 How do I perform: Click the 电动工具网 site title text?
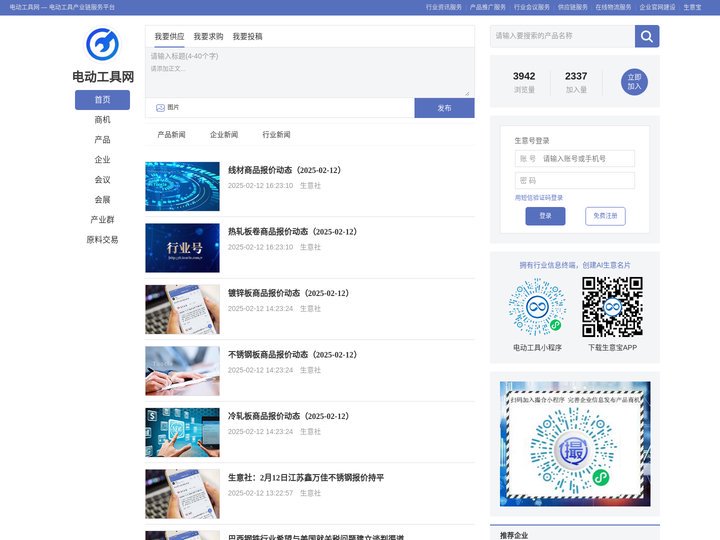(103, 77)
